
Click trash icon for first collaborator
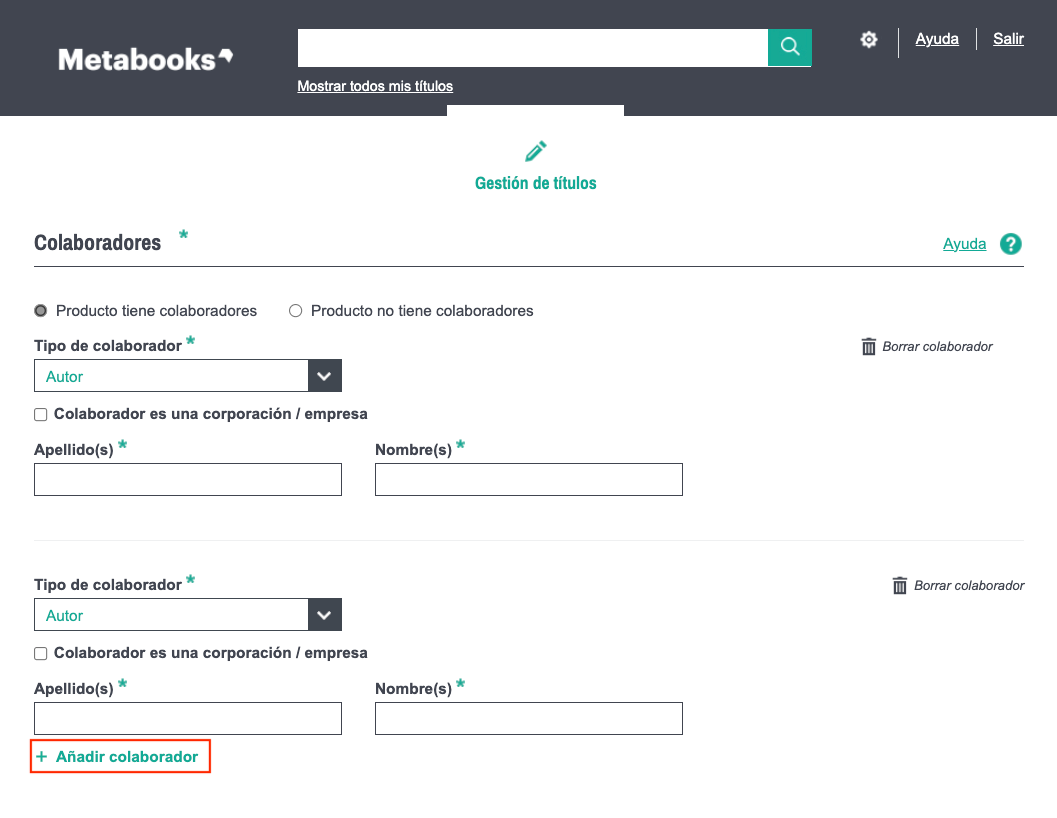[868, 347]
